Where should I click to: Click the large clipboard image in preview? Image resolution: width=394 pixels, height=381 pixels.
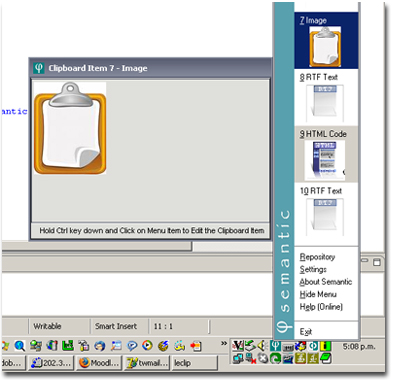tap(70, 128)
